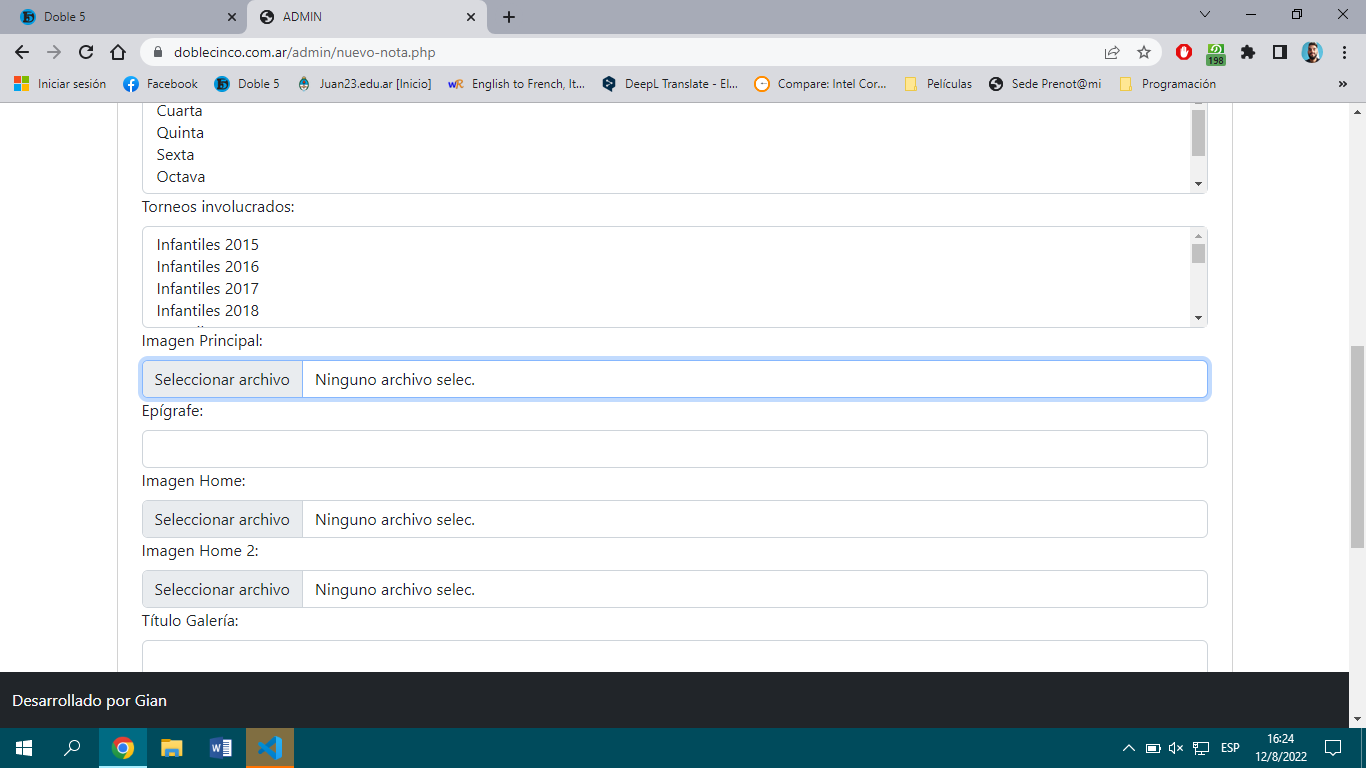
Task: Close the Doble 5 tab
Action: pyautogui.click(x=232, y=17)
